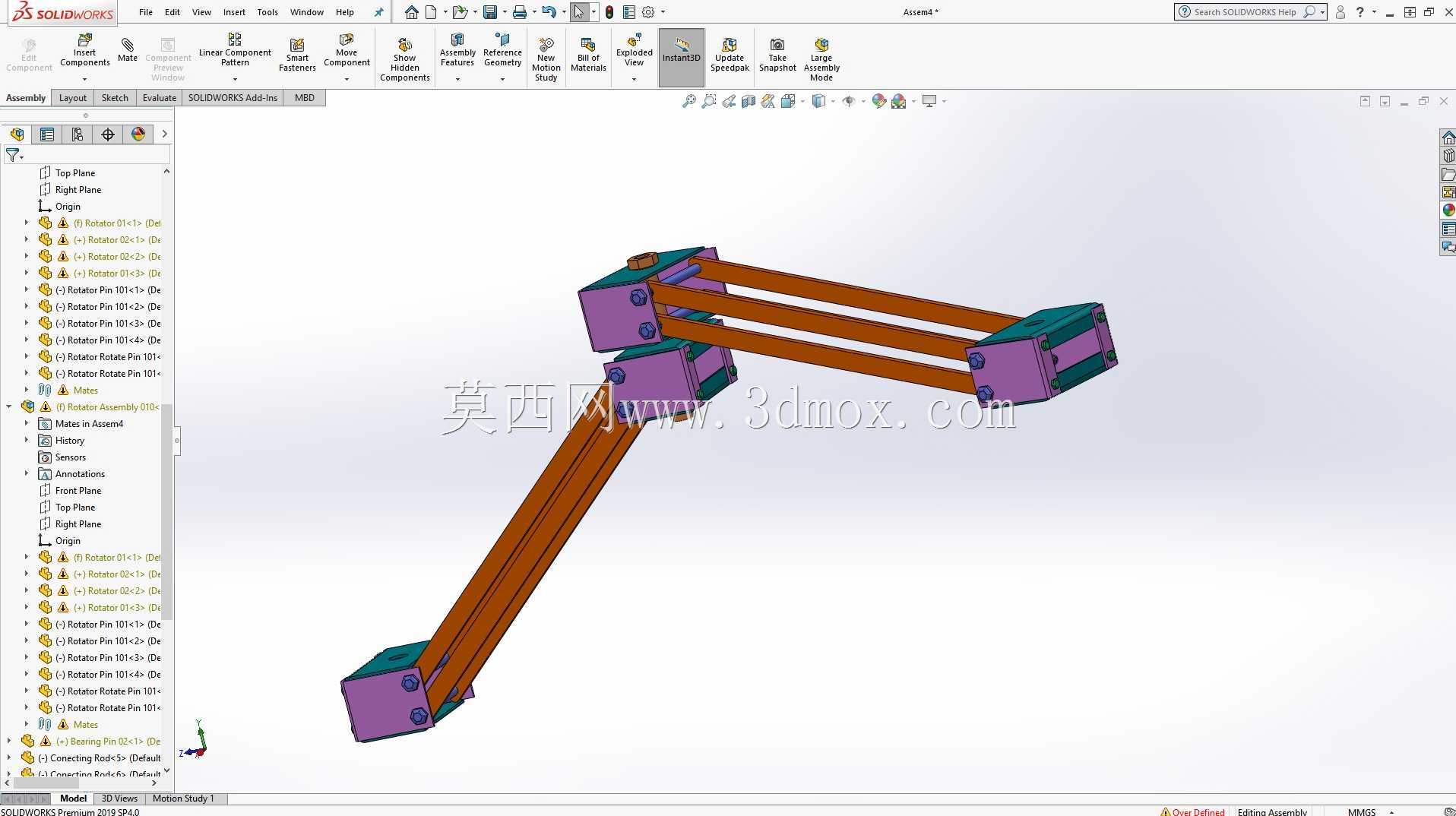Open the DisplayManager color ball tab
Image resolution: width=1456 pixels, height=816 pixels.
point(138,134)
